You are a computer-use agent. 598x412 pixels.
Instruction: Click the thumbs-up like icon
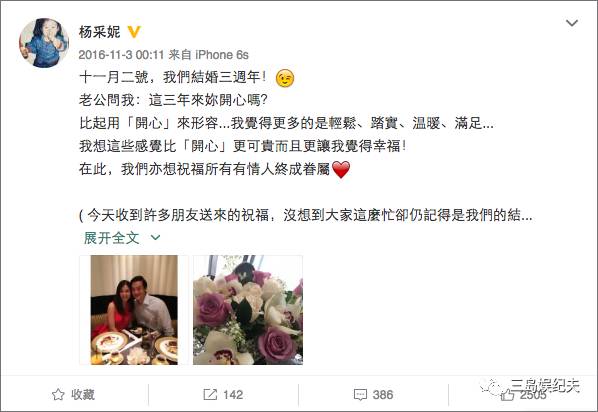tap(507, 395)
